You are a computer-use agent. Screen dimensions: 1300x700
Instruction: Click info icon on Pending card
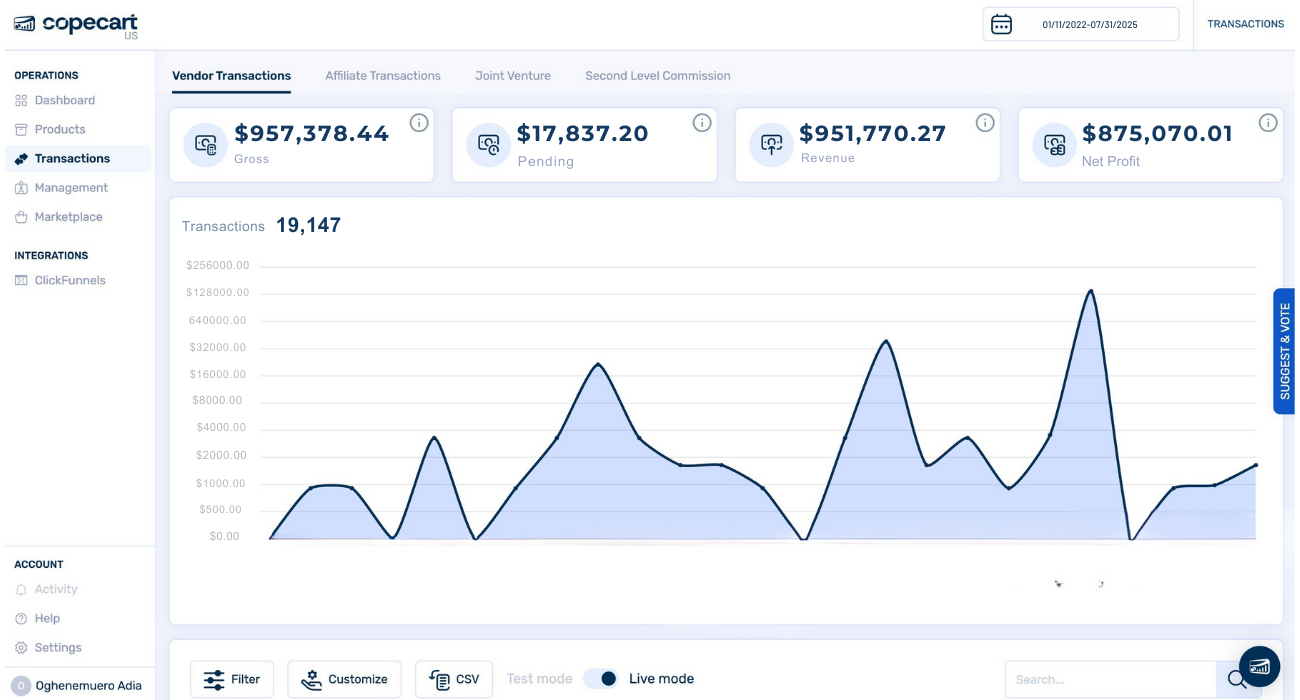[x=702, y=123]
